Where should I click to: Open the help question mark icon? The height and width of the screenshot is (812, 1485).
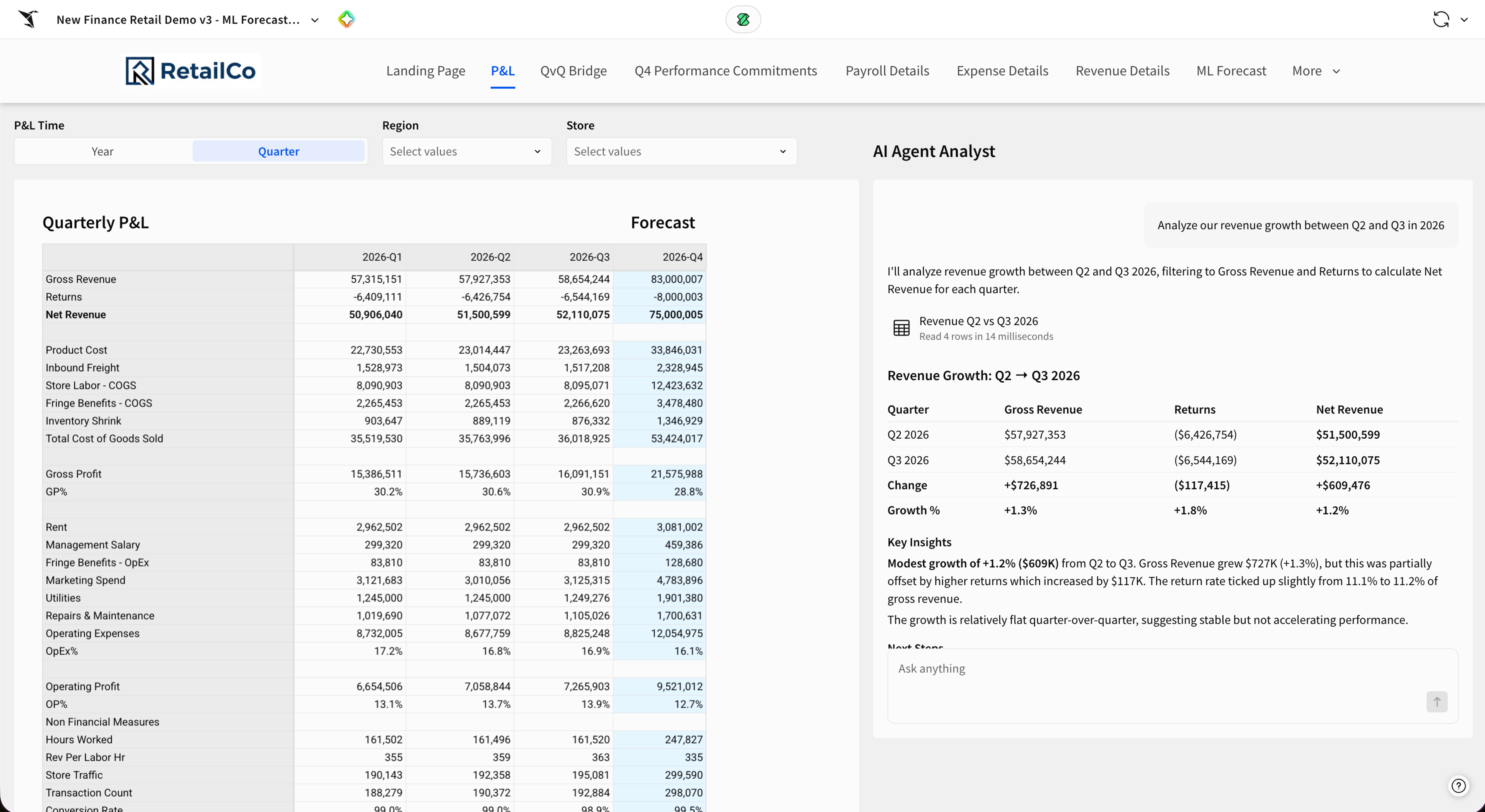[1458, 786]
